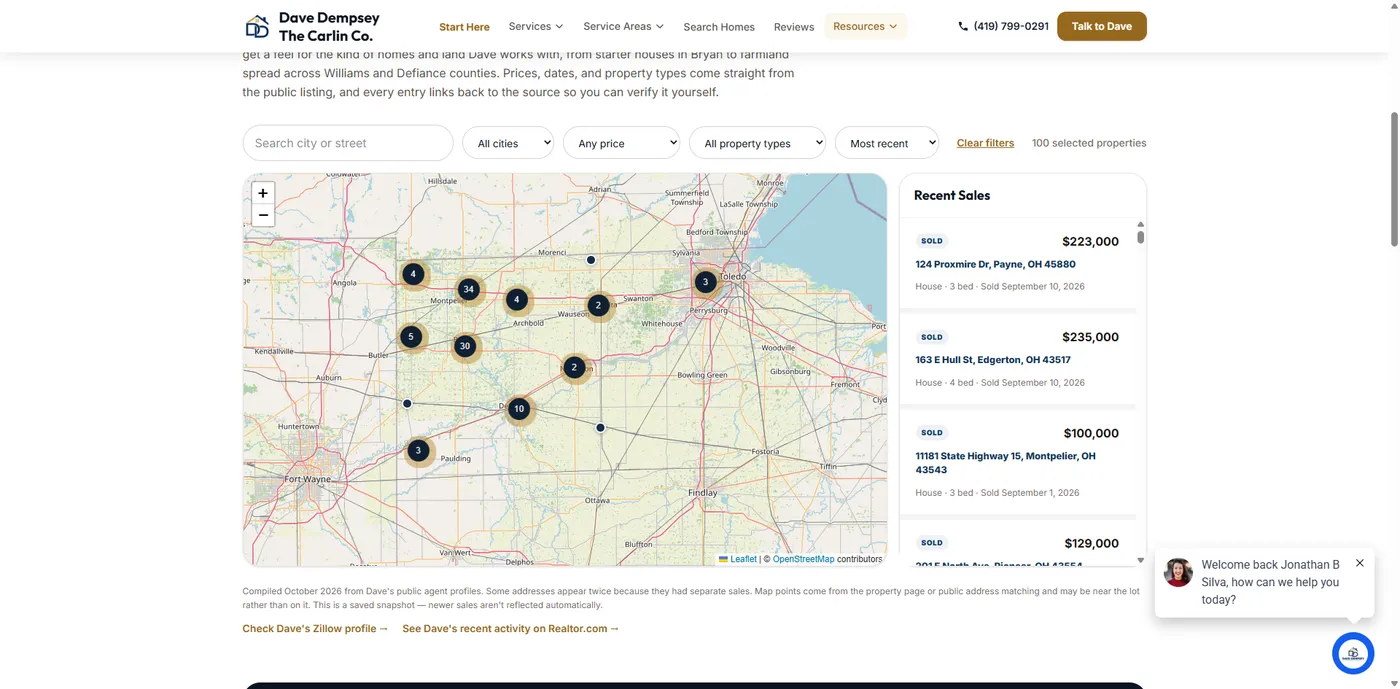Screen dimensions: 1400x689
Task: Go to Start Here page
Action: click(x=464, y=27)
